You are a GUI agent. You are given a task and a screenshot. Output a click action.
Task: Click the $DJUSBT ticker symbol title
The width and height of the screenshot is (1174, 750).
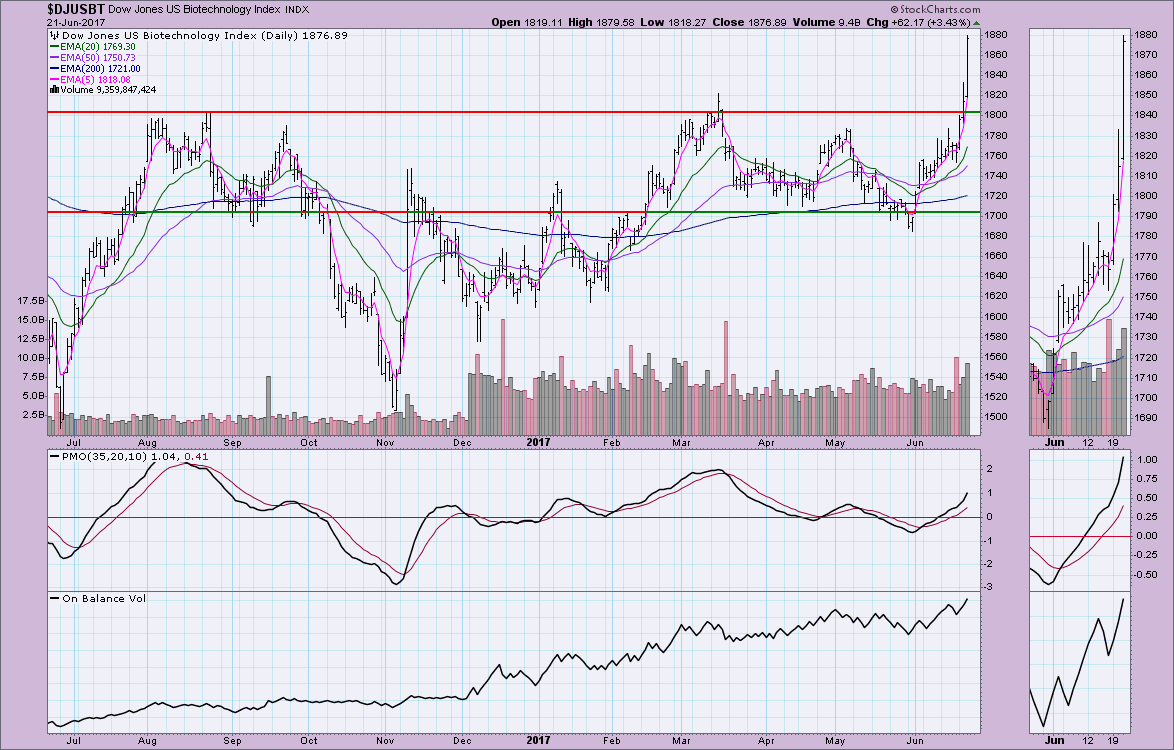click(x=76, y=9)
